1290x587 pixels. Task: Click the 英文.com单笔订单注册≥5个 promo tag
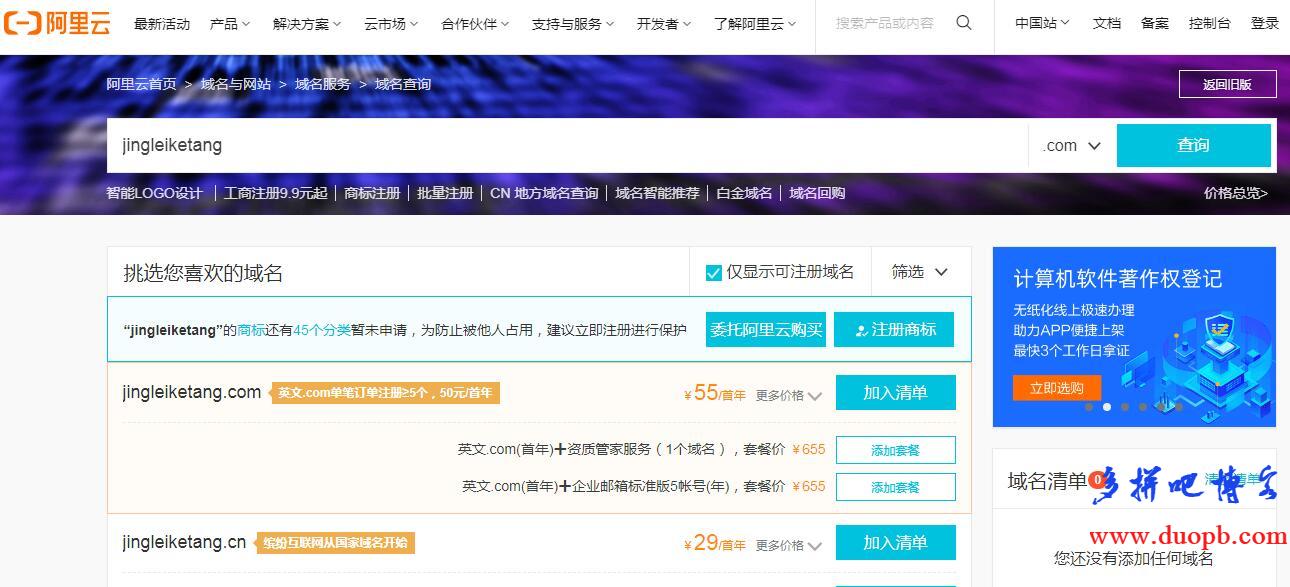[385, 393]
